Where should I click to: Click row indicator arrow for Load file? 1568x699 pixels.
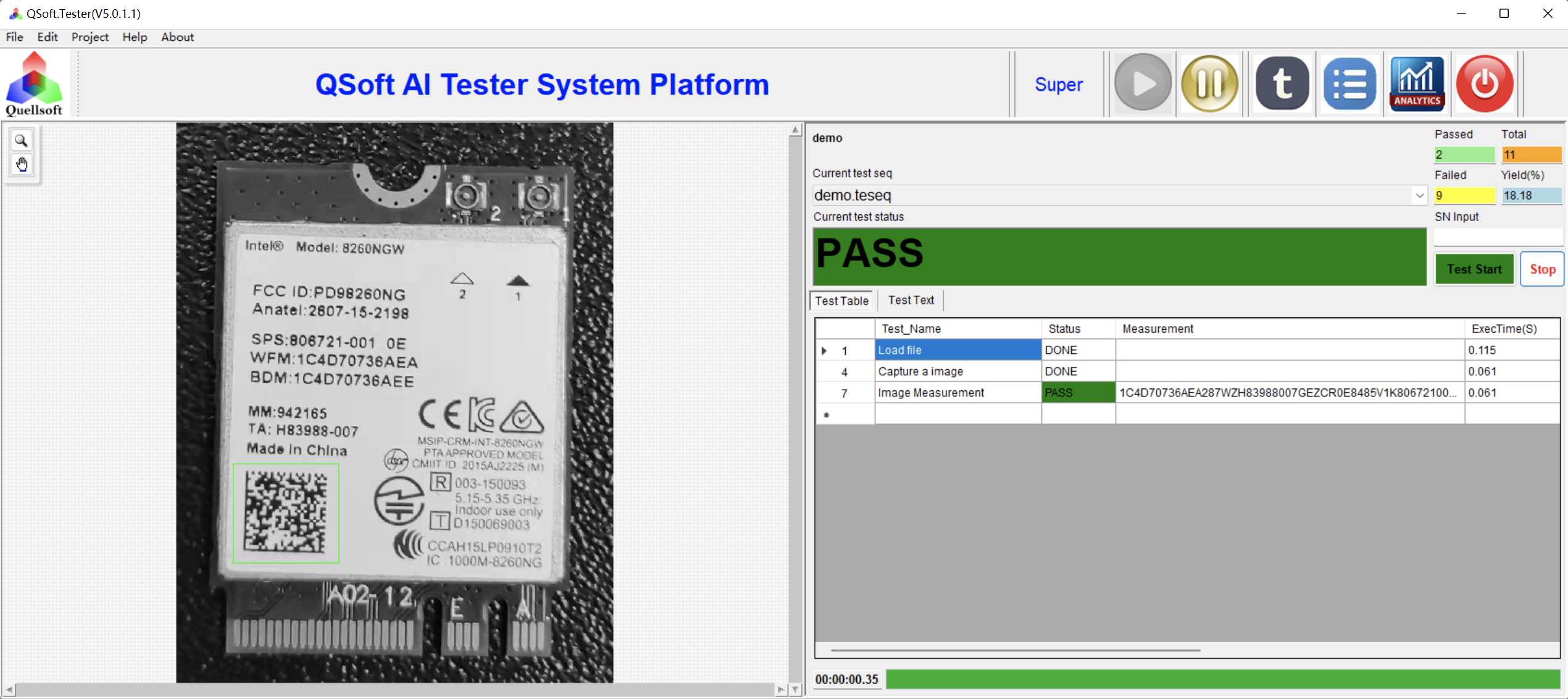[824, 350]
